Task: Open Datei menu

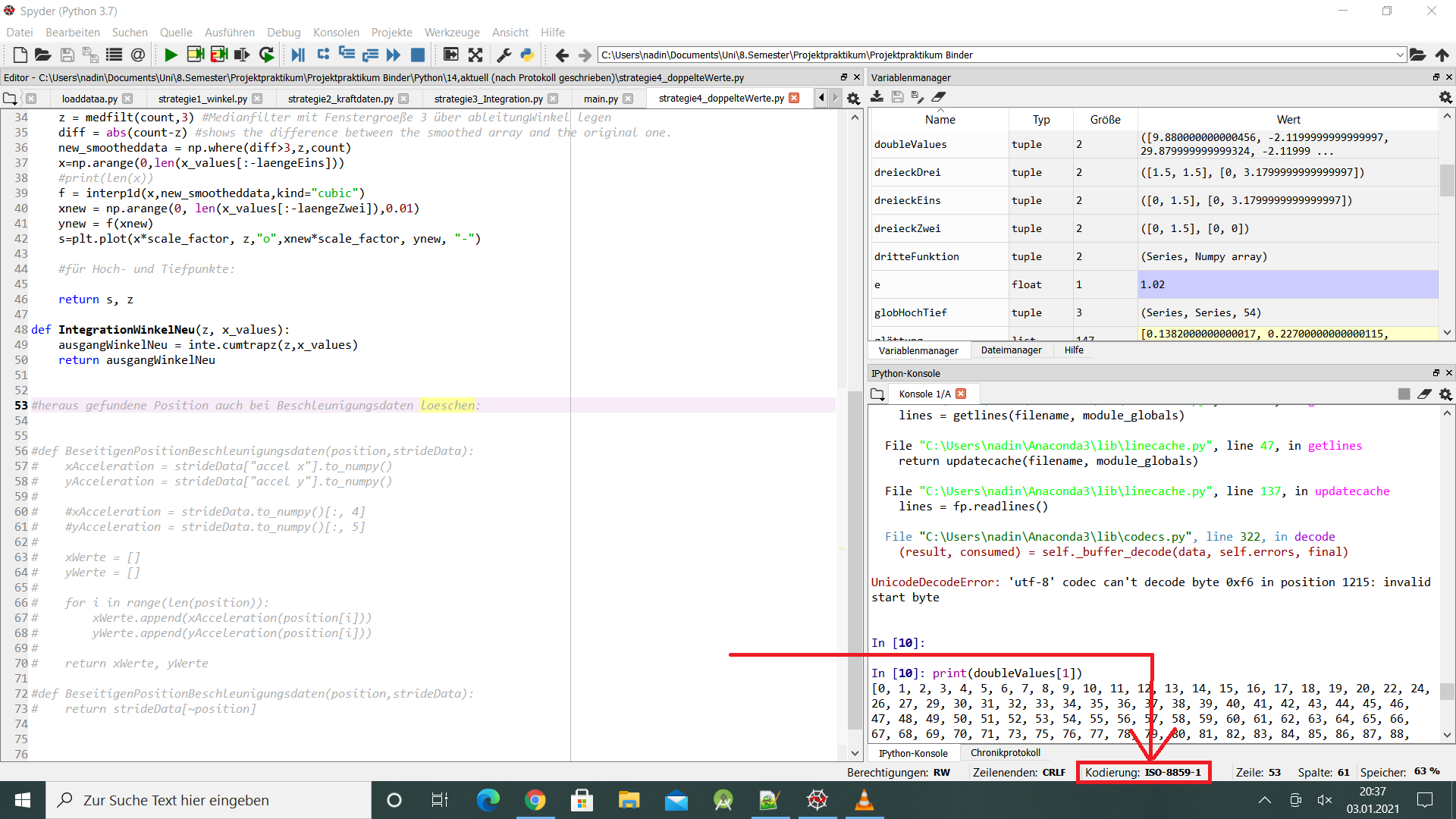Action: 20,33
